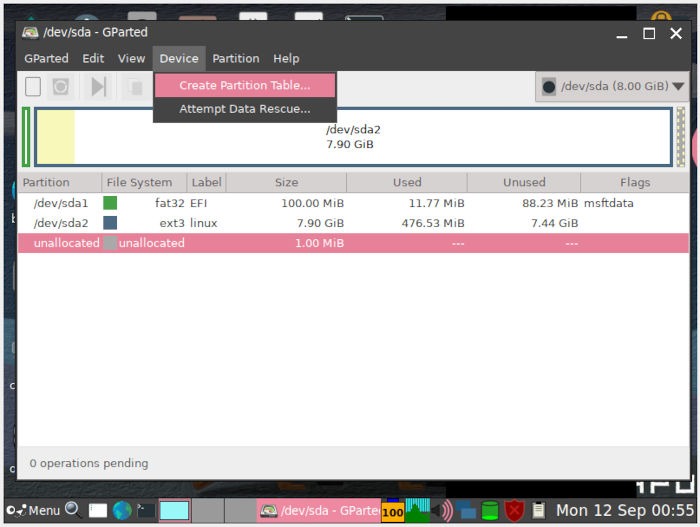Click the Used column header

click(407, 182)
